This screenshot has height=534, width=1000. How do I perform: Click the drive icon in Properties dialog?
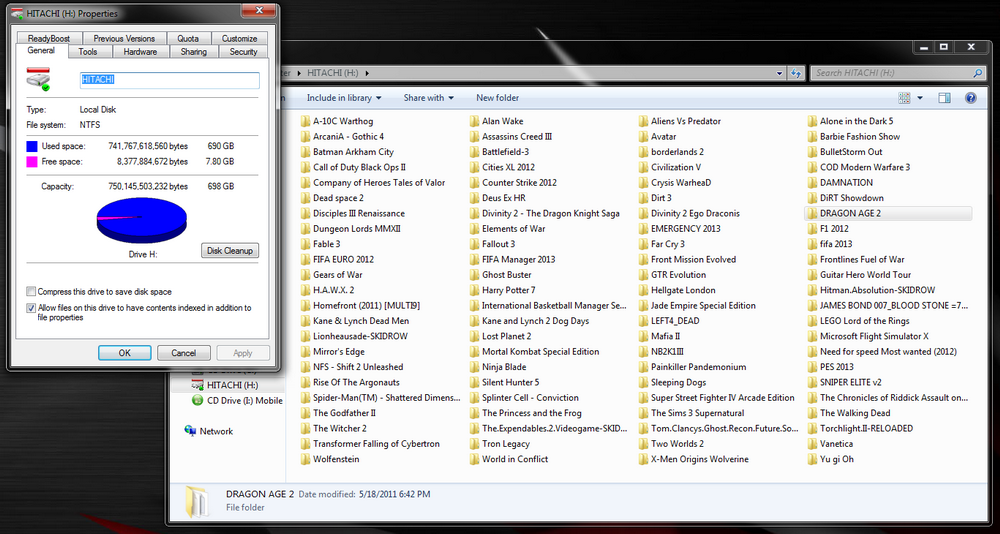pos(38,79)
